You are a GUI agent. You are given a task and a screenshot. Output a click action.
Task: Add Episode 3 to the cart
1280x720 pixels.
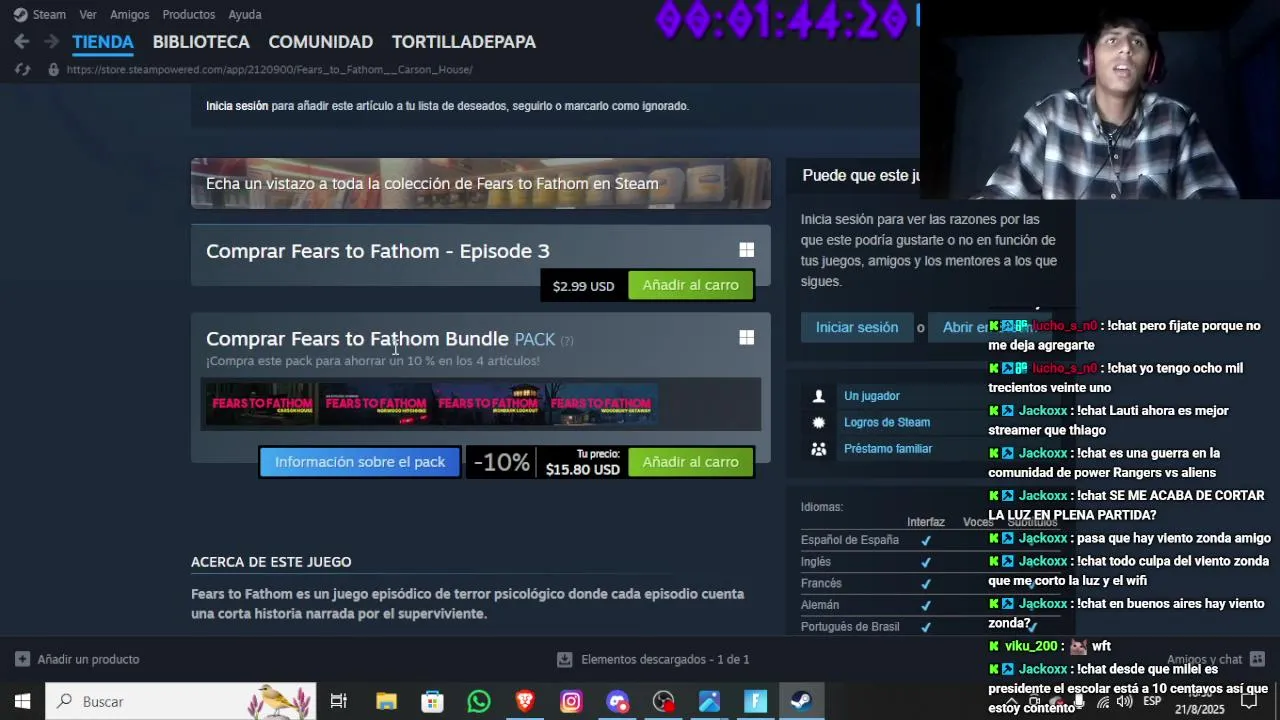[x=690, y=285]
